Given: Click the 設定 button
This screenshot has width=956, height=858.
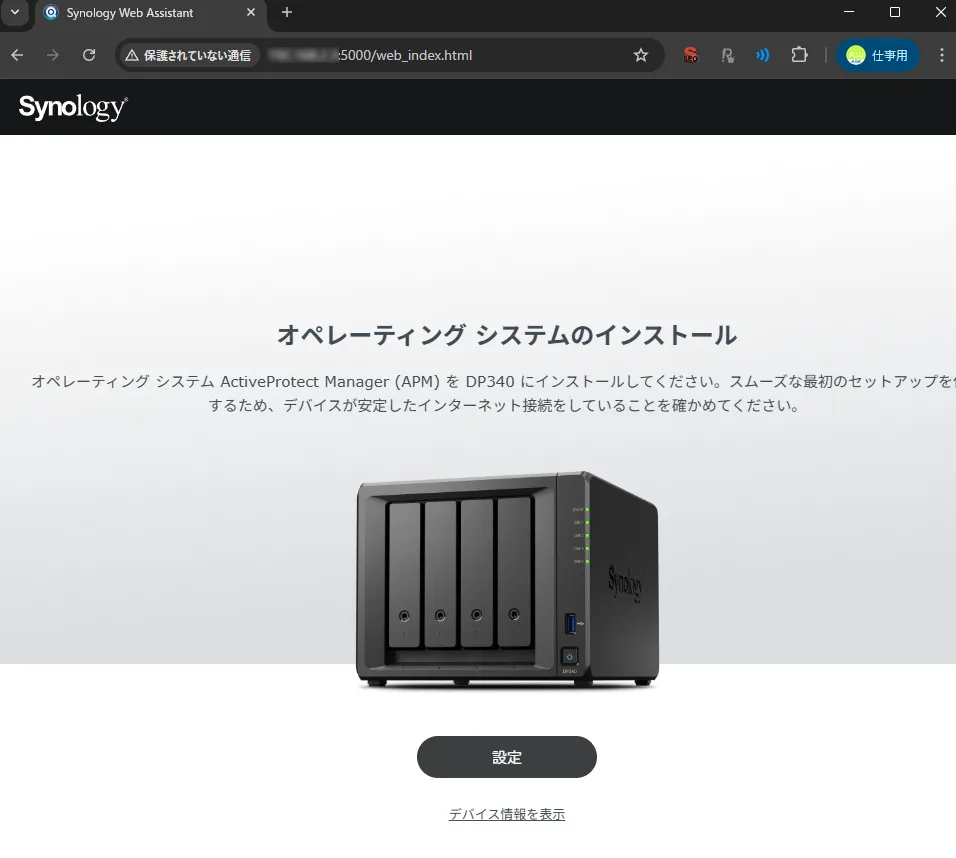Looking at the screenshot, I should click(507, 757).
